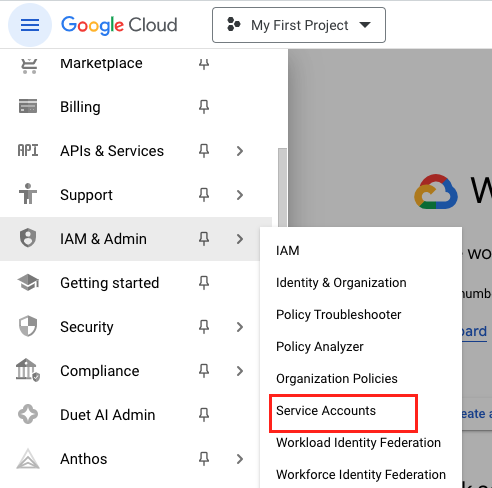Viewport: 492px width, 488px height.
Task: Click the APIs & Services API icon
Action: [x=28, y=151]
